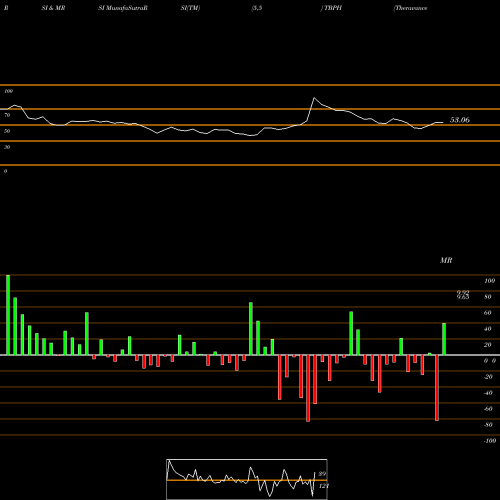The image size is (500, 500).
Task: Select the 'SI & MR' header text
Action: tap(53, 8)
